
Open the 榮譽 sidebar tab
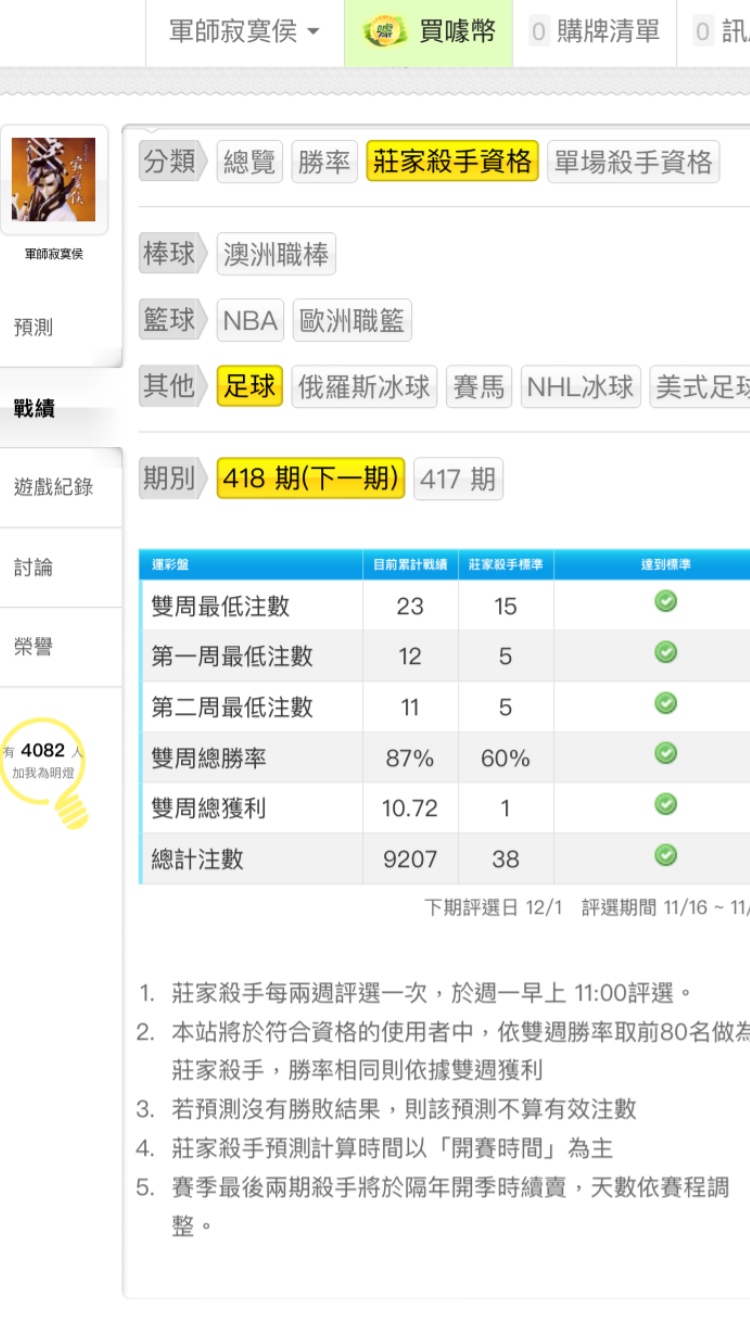[60, 647]
